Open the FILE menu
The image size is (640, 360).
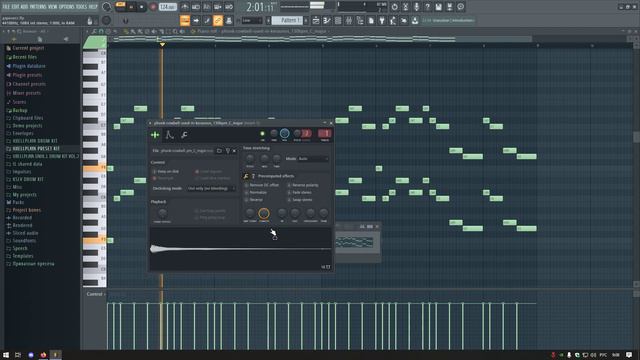(6, 7)
